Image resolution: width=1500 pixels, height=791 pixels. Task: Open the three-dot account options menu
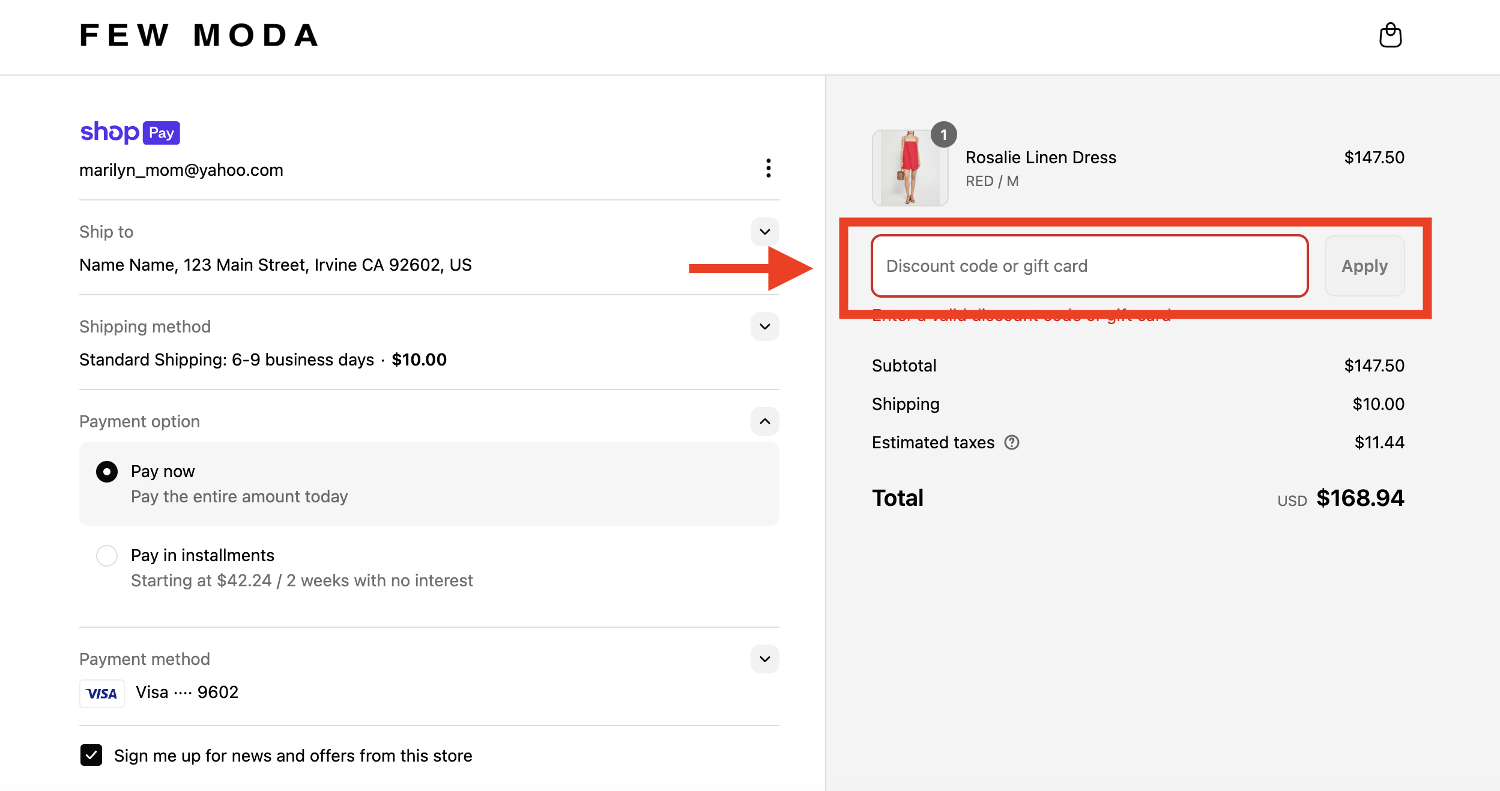pyautogui.click(x=768, y=168)
